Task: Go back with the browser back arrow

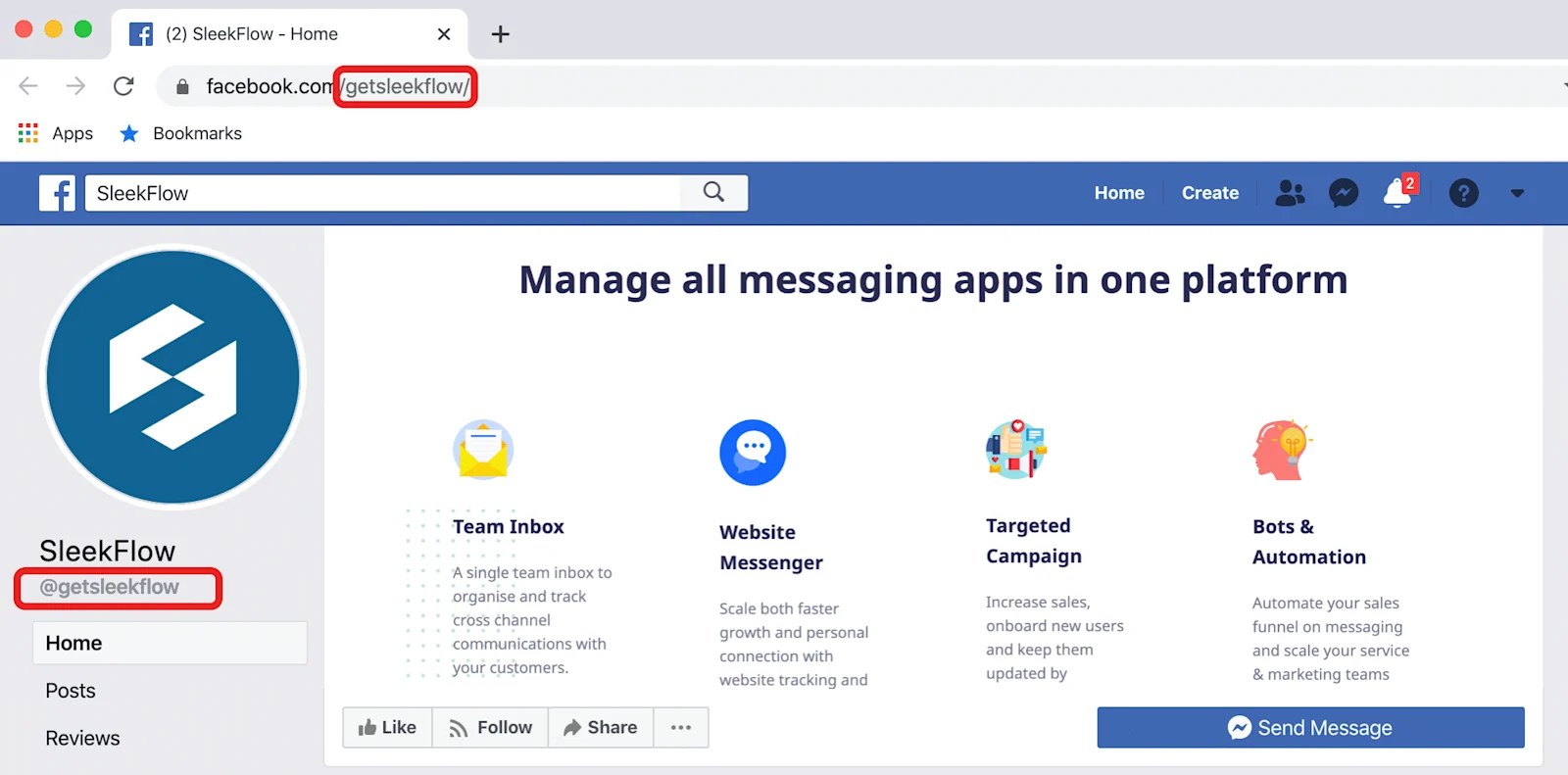Action: 28,86
